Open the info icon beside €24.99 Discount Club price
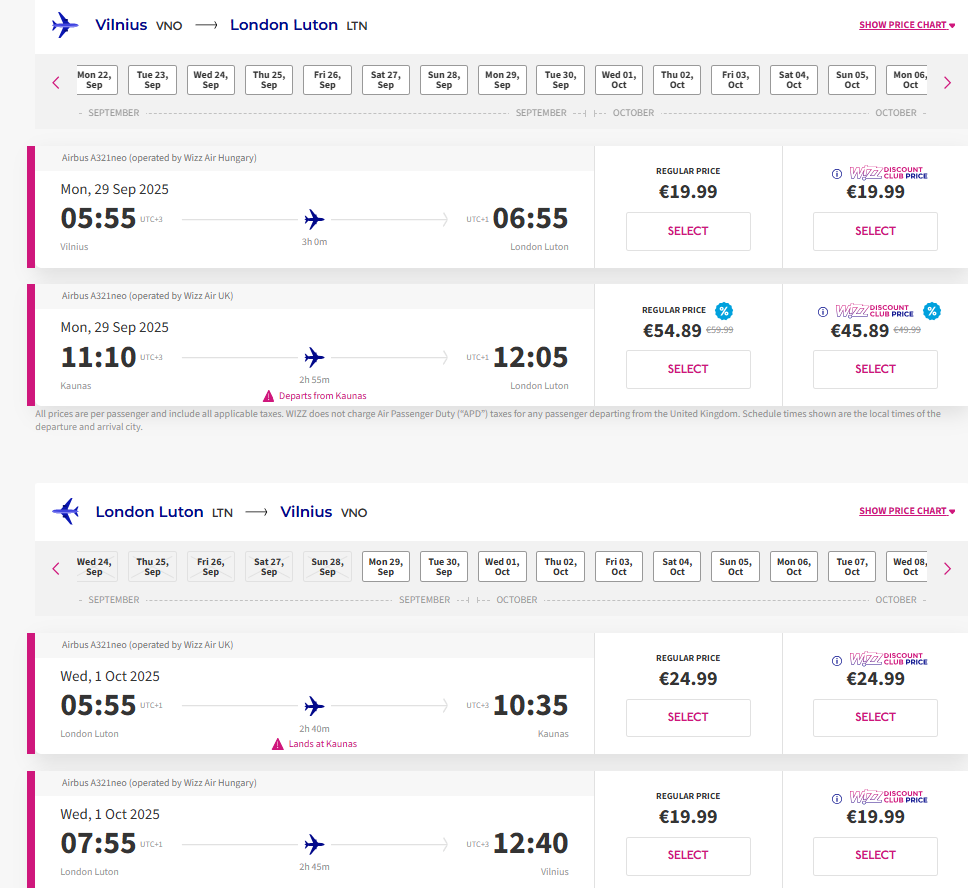This screenshot has width=968, height=888. 837,661
